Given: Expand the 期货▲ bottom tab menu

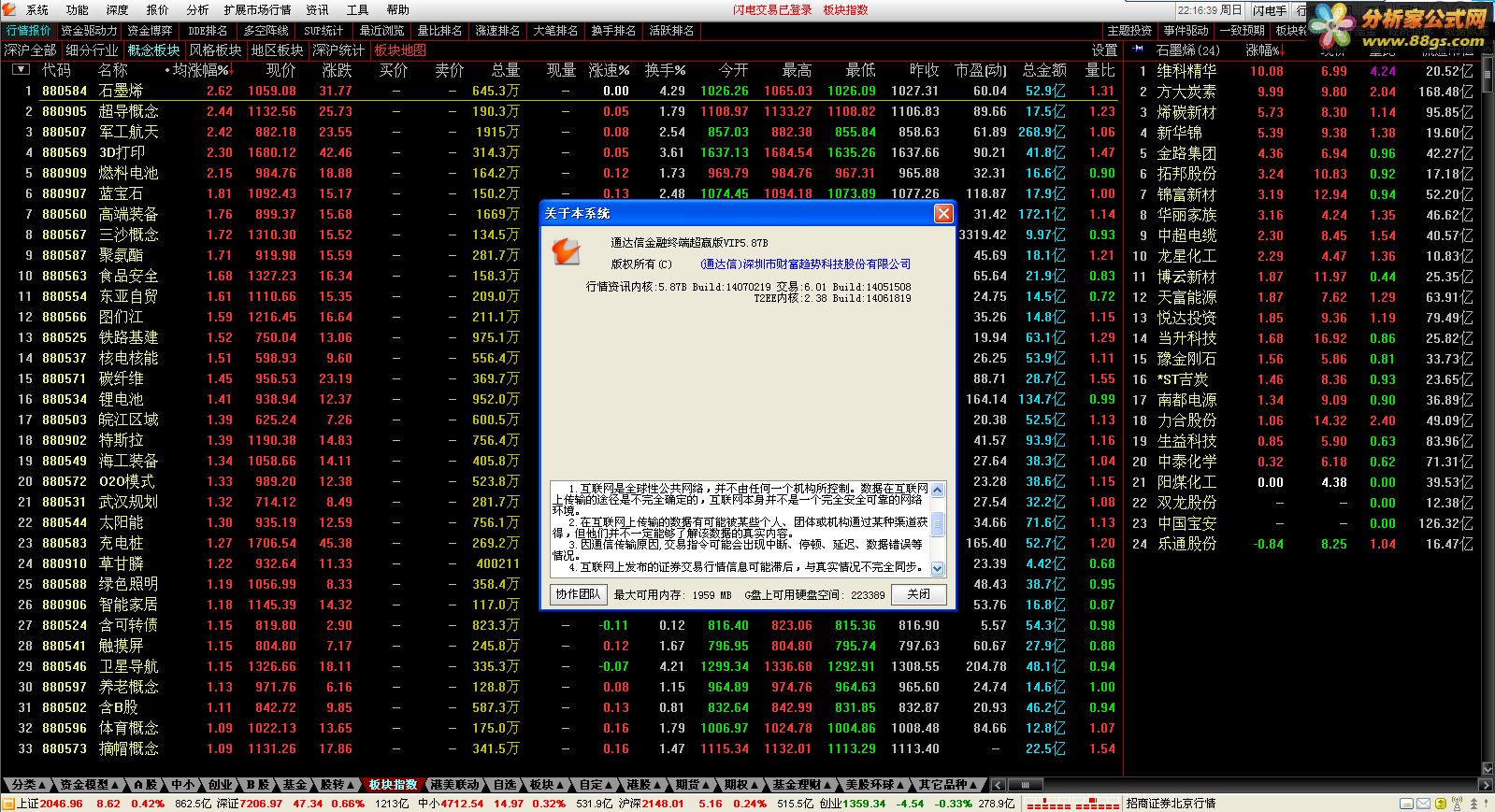Looking at the screenshot, I should [693, 785].
